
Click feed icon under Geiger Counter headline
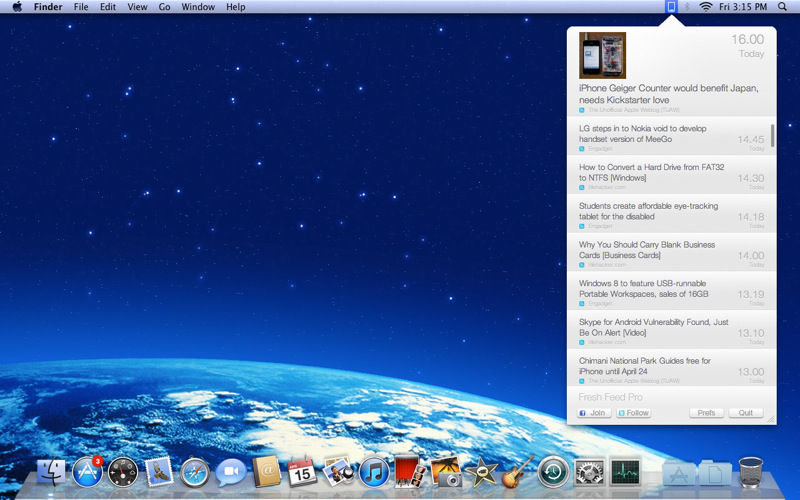(582, 110)
